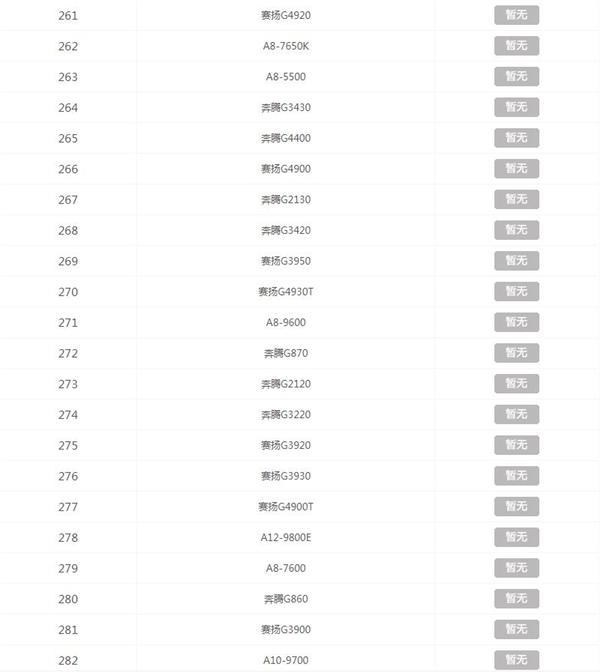Click 暂无 button in A8-7650K row
The height and width of the screenshot is (672, 600).
pos(516,46)
